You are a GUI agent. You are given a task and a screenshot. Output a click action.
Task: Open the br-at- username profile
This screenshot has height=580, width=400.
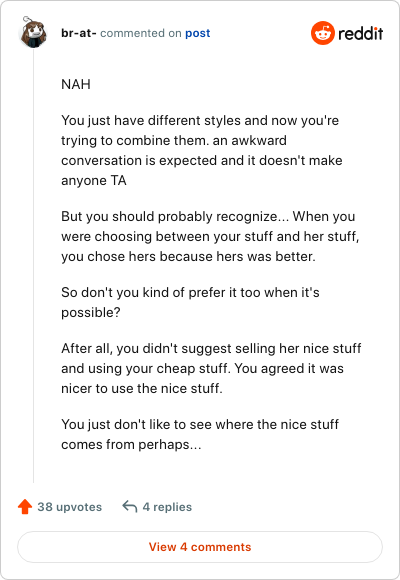point(79,33)
